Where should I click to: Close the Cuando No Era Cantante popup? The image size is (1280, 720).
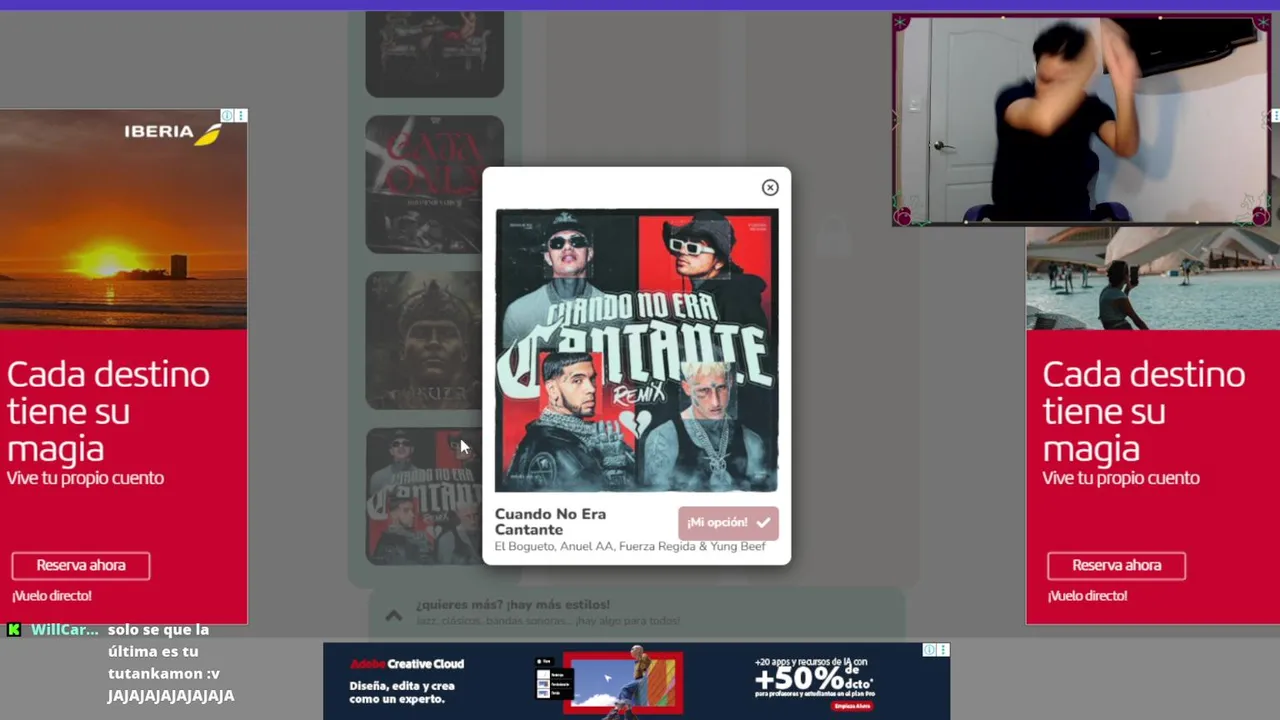(x=770, y=187)
